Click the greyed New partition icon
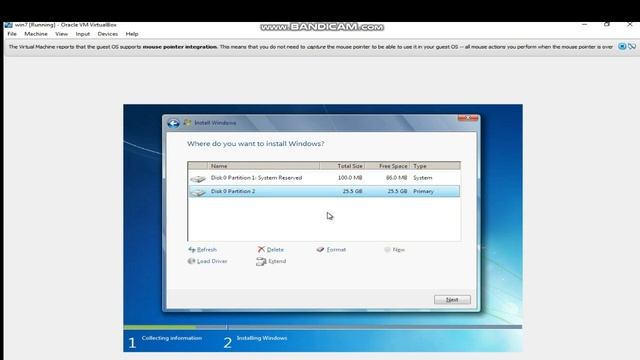This screenshot has width=640, height=360. point(387,249)
